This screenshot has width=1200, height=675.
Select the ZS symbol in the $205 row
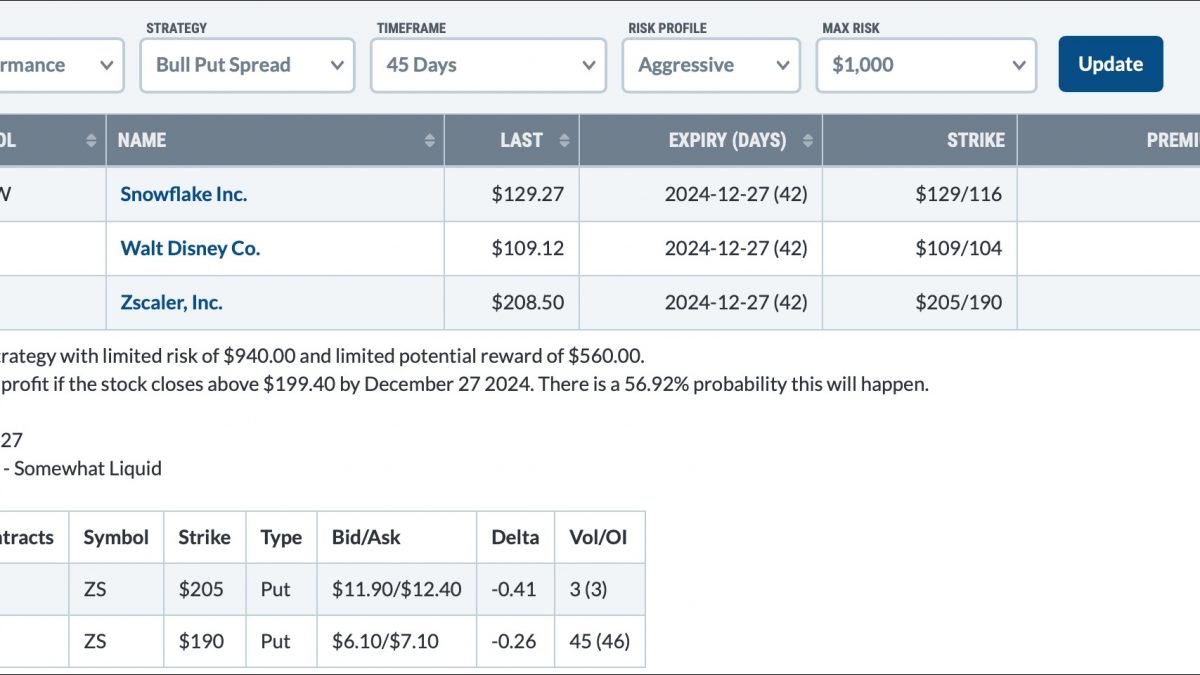[95, 589]
